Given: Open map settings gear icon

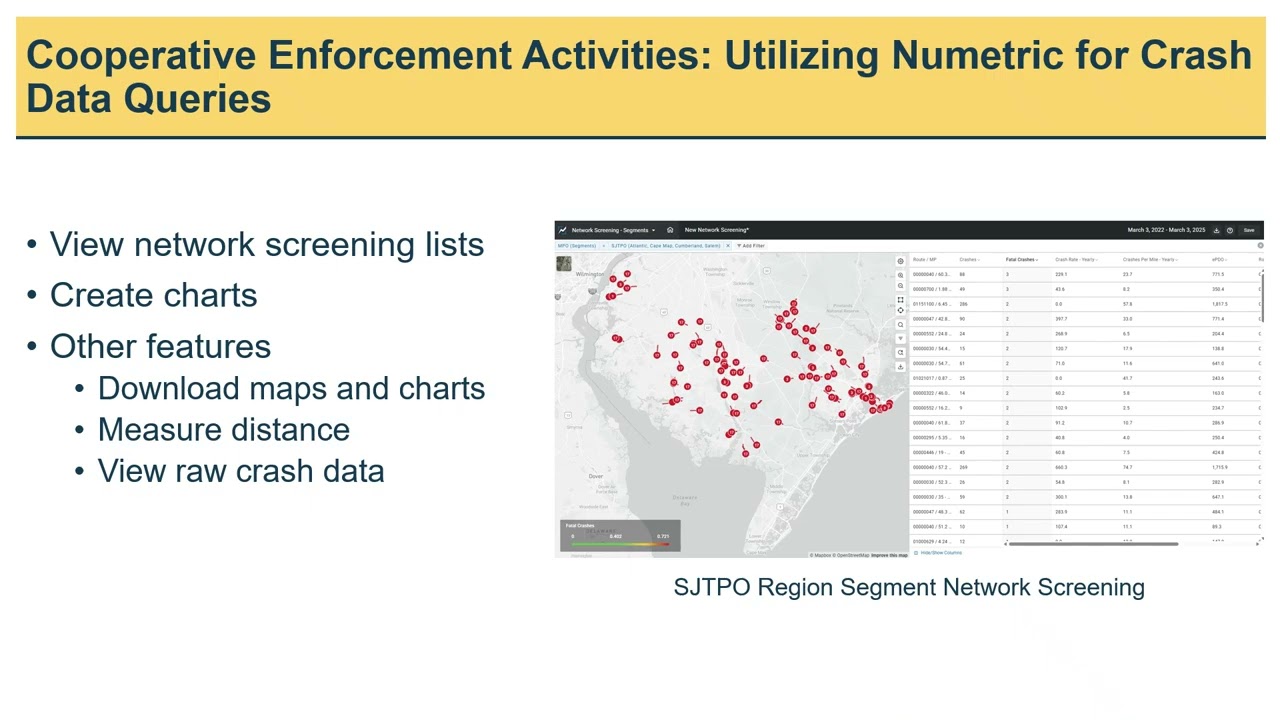Looking at the screenshot, I should point(900,261).
